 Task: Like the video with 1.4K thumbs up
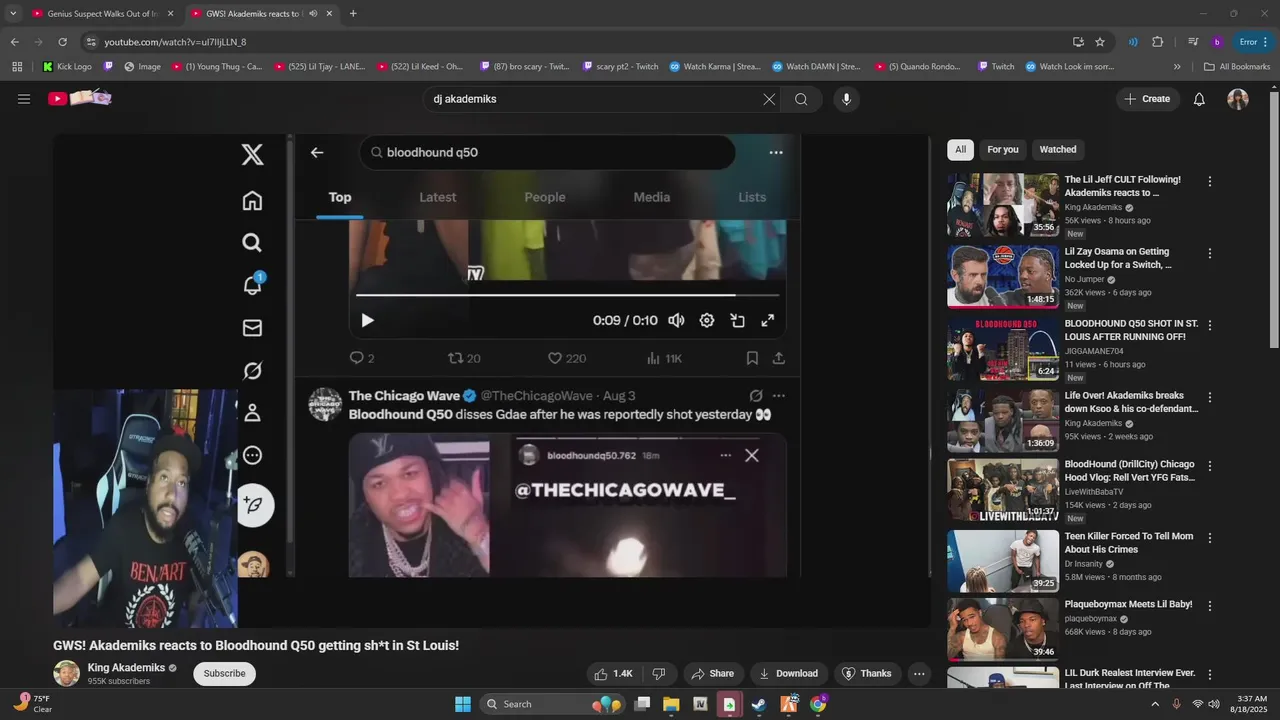pos(613,674)
